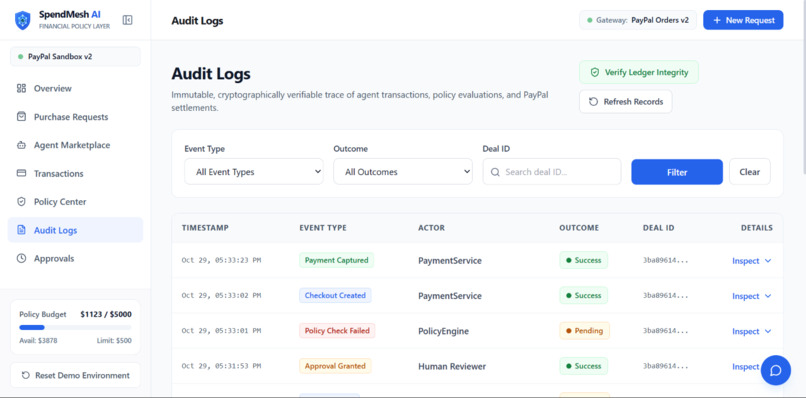Viewport: 806px width, 398px height.
Task: Click the Payment Captured event badge
Action: (336, 260)
